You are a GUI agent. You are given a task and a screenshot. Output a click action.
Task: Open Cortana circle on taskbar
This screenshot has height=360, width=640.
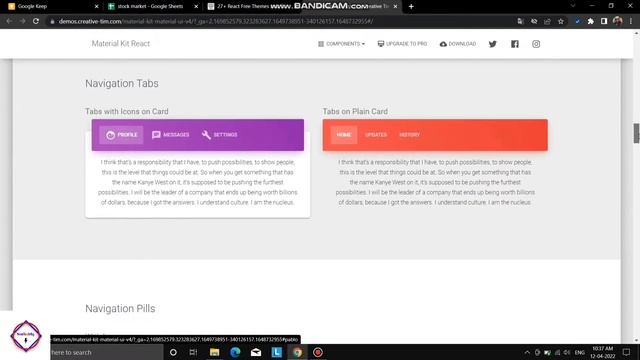click(x=173, y=352)
